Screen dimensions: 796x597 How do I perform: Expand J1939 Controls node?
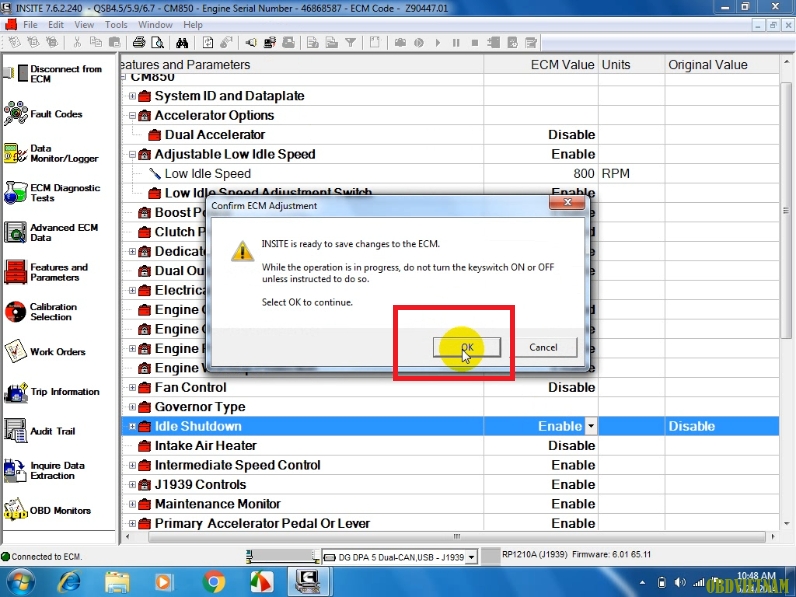(132, 484)
